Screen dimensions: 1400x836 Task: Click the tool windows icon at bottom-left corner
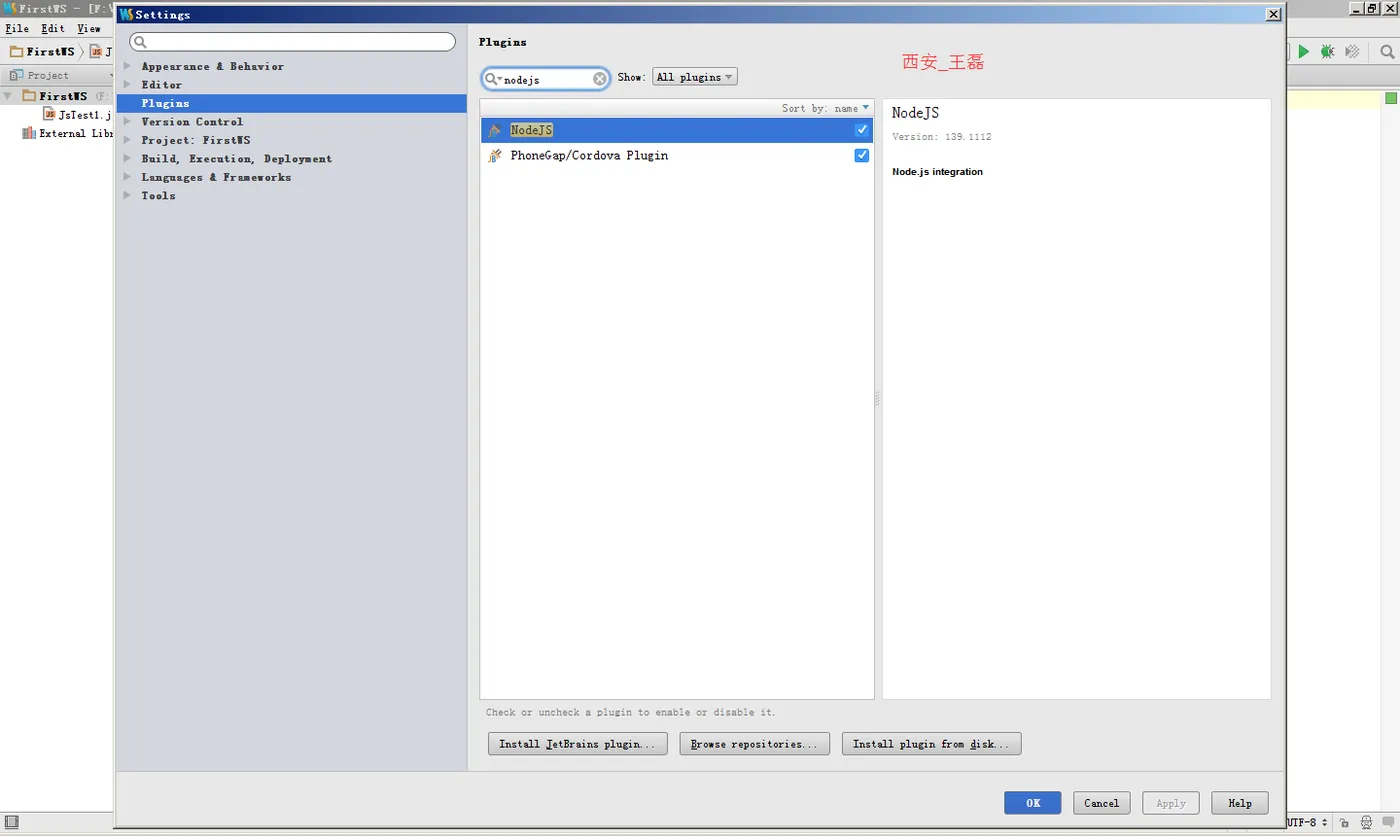point(12,823)
